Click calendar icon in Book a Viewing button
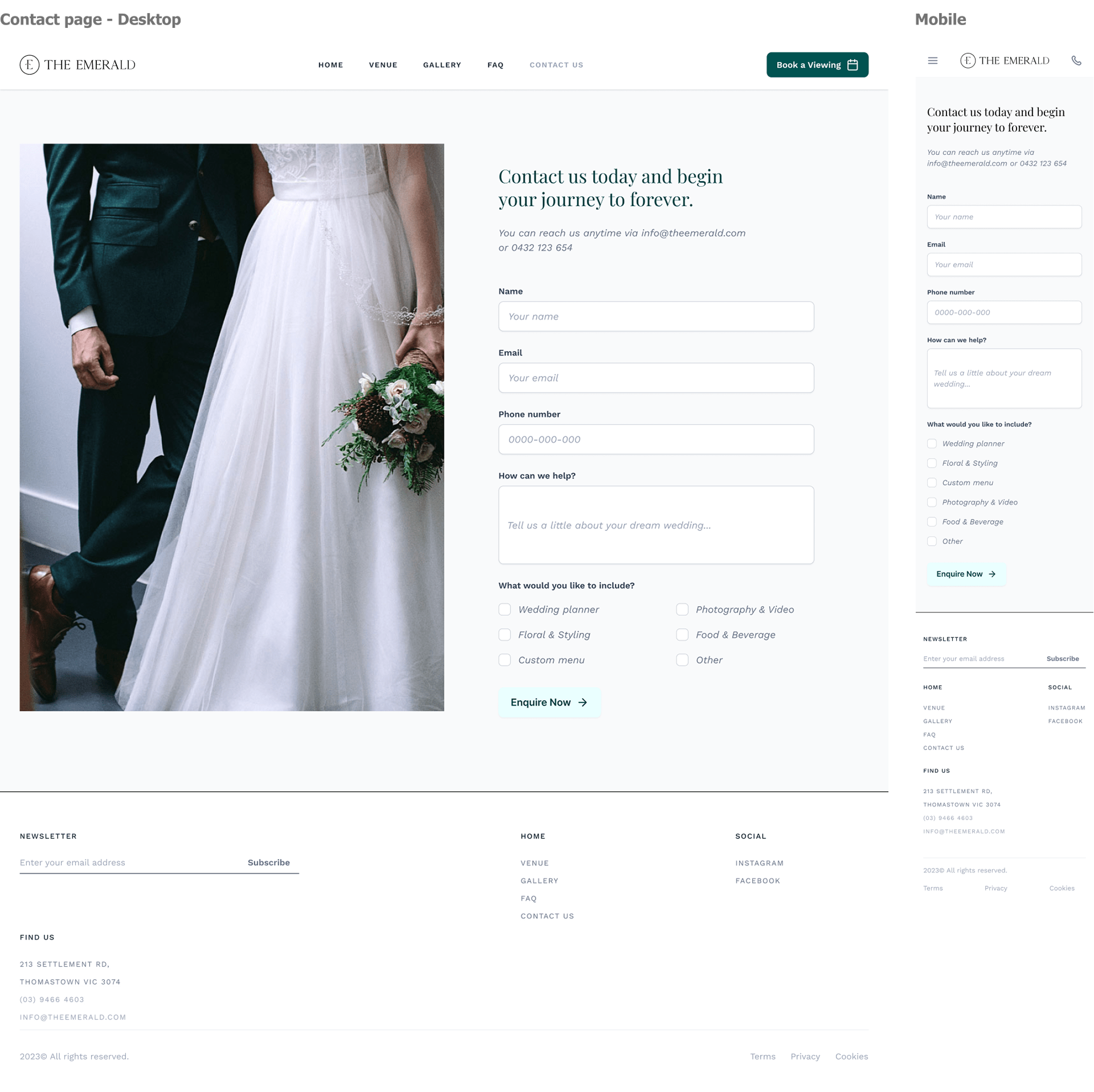The height and width of the screenshot is (1092, 1094). point(852,65)
